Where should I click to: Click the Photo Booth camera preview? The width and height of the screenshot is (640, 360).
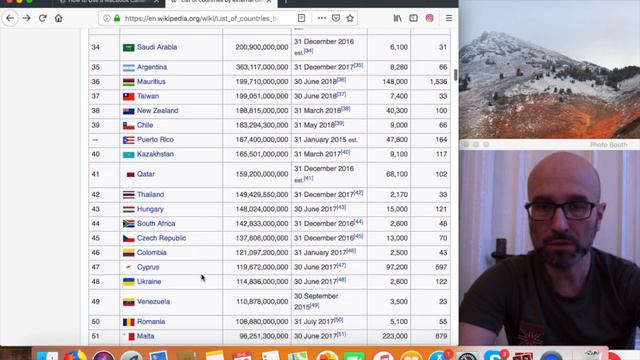click(x=549, y=249)
